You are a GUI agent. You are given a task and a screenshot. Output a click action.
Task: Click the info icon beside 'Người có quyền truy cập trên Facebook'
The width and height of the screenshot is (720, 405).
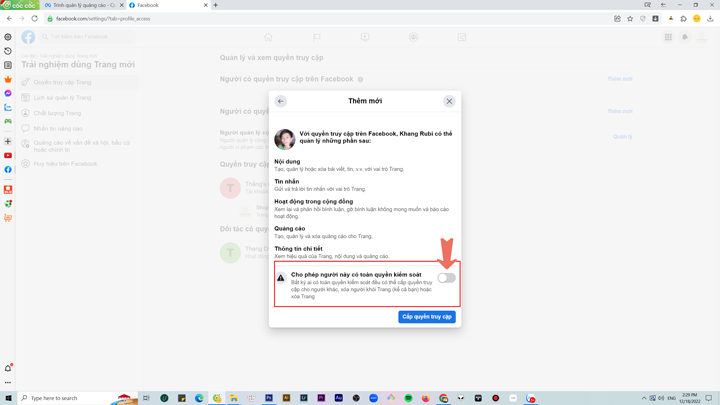click(x=360, y=79)
